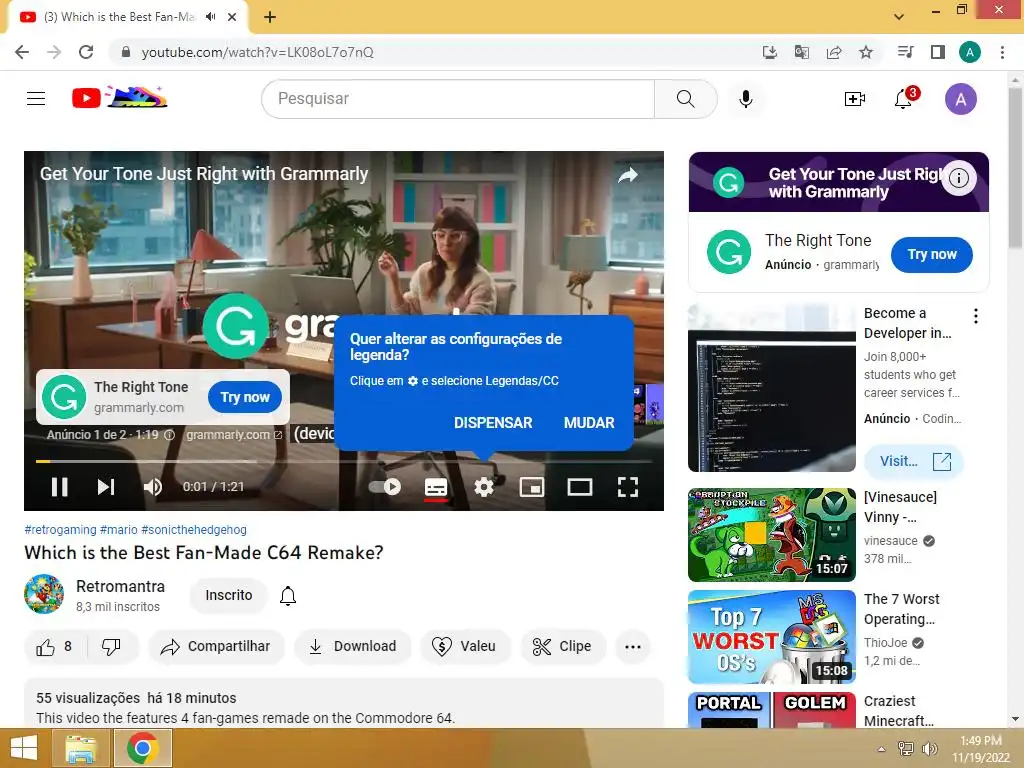The image size is (1024, 768).
Task: Open ad info circle on Grammarly banner
Action: [x=959, y=178]
